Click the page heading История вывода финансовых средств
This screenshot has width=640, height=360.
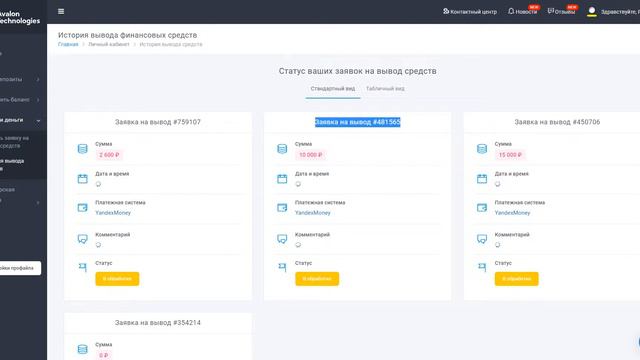click(127, 35)
